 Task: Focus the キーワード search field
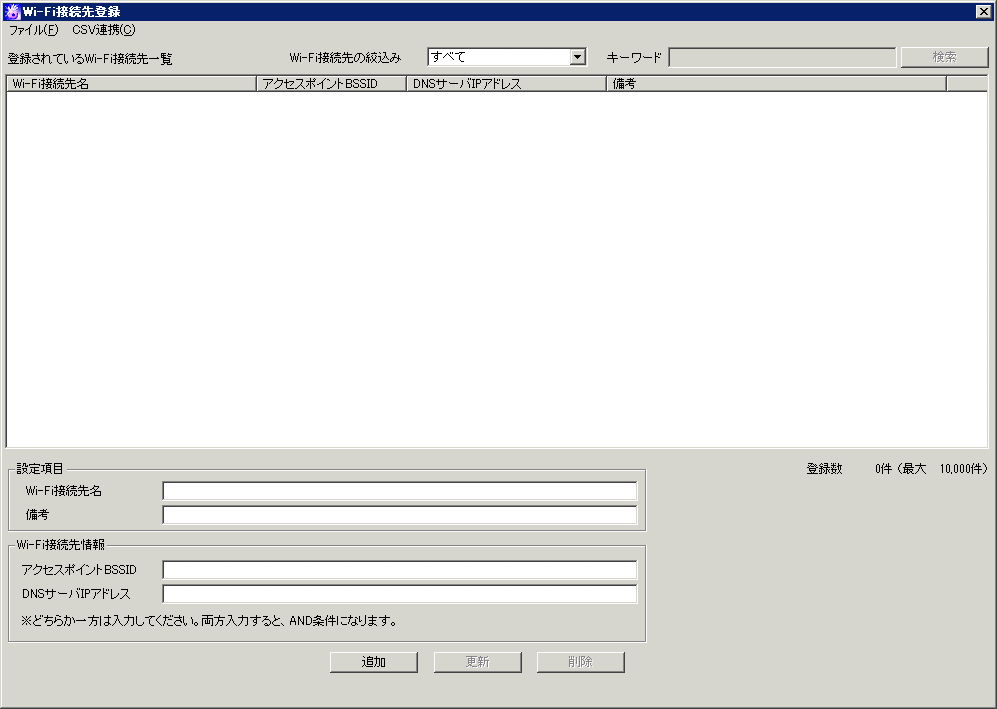[x=782, y=57]
